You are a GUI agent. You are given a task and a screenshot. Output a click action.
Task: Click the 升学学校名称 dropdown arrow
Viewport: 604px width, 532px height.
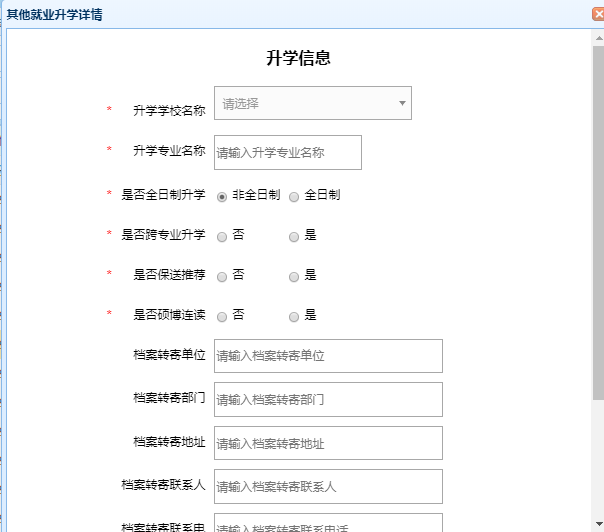(402, 103)
